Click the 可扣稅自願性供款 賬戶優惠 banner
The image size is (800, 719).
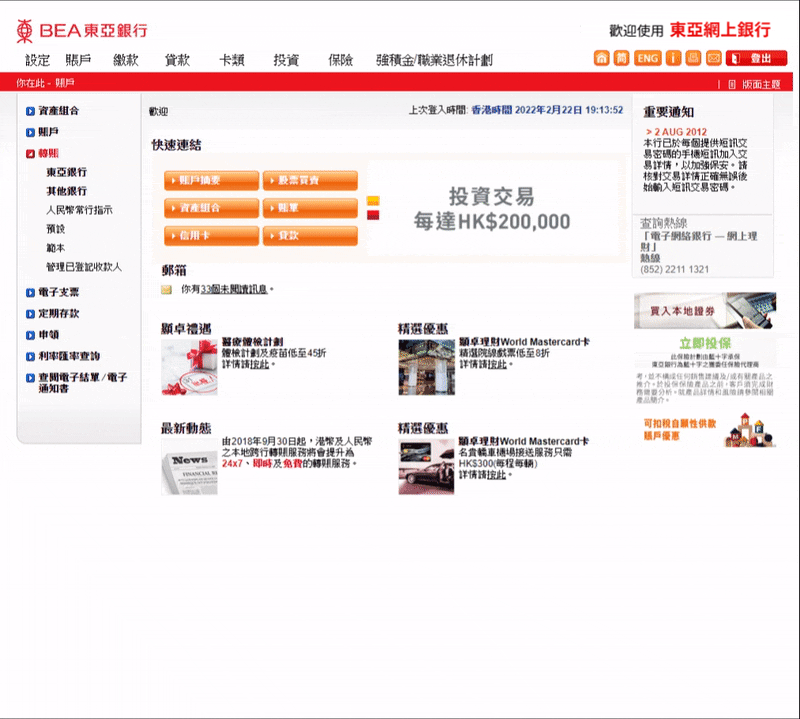pos(709,430)
